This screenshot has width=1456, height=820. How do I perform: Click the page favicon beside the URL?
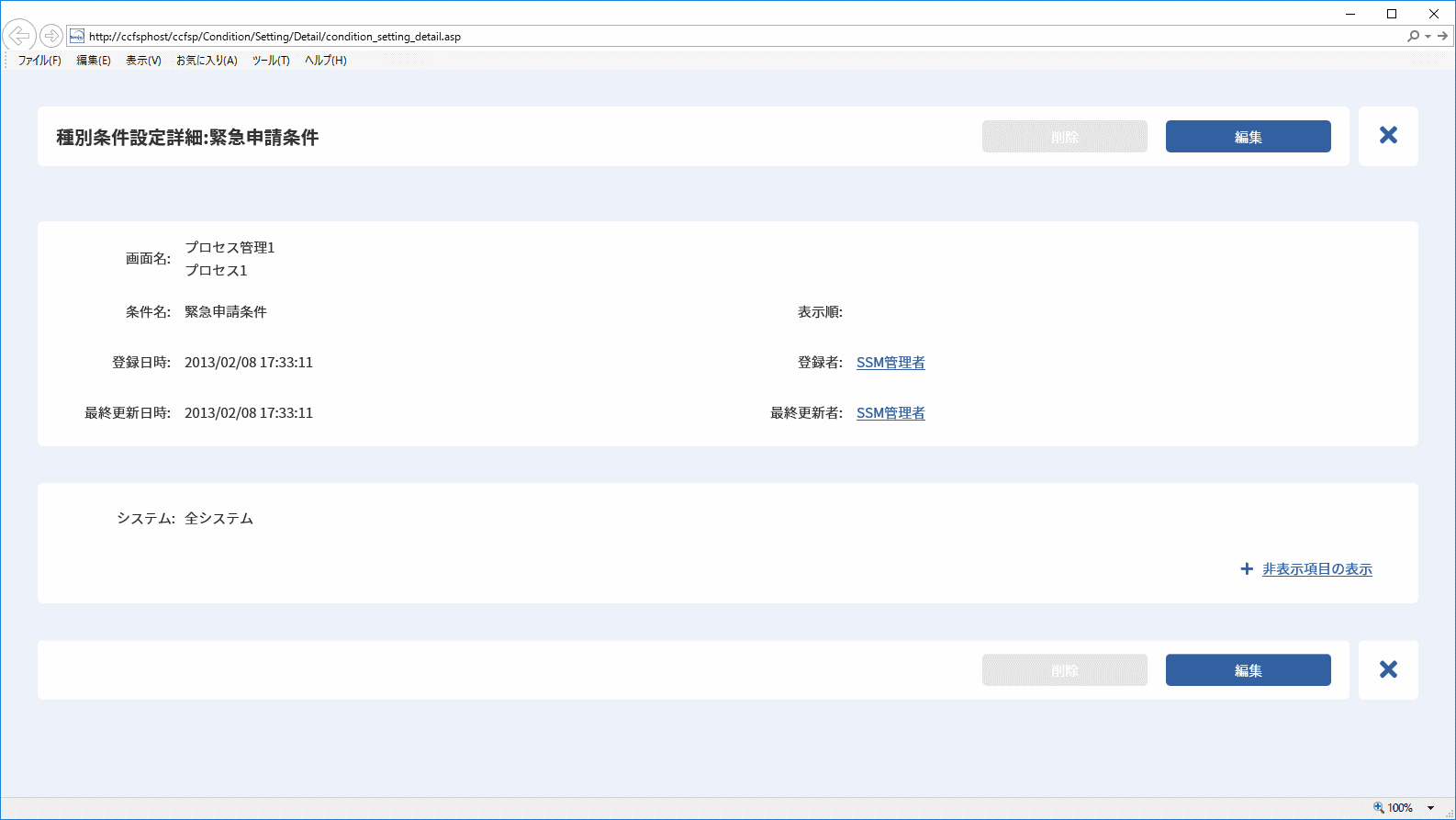coord(77,36)
